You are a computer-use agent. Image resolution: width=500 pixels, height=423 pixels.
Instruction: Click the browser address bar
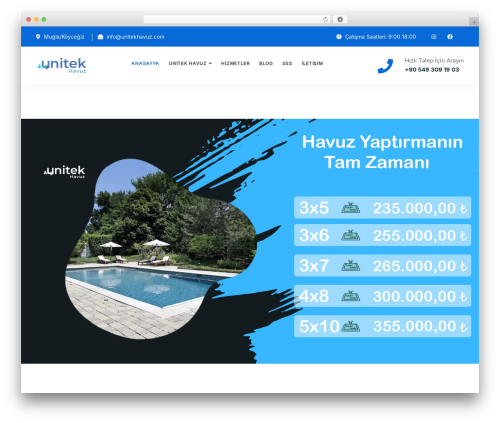[237, 20]
